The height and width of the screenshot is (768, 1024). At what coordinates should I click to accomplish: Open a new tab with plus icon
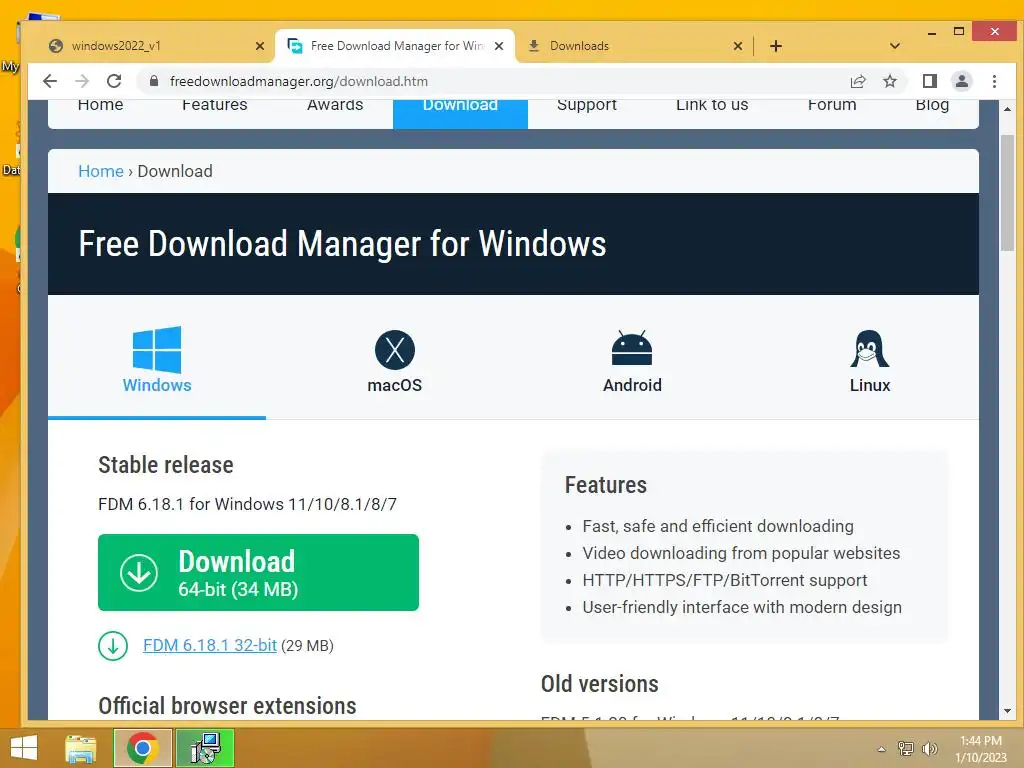pyautogui.click(x=775, y=46)
